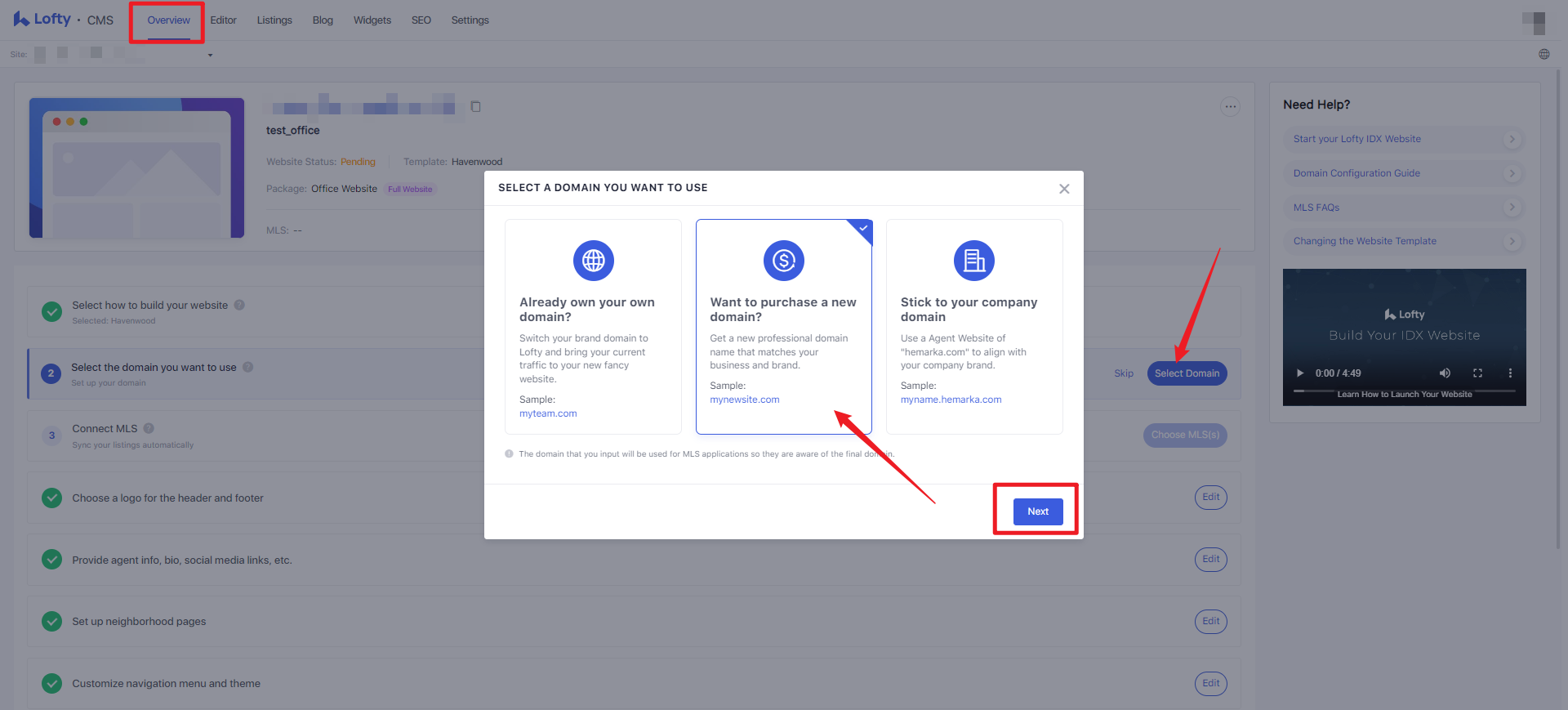The width and height of the screenshot is (1568, 710).
Task: Click the Select Domain button
Action: tap(1187, 373)
